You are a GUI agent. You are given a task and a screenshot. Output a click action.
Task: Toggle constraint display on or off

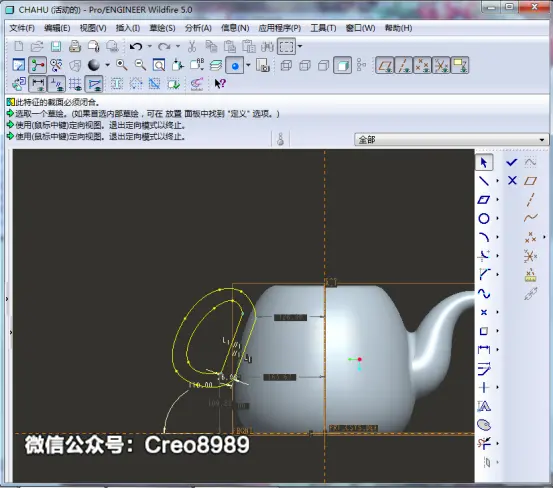tap(56, 84)
